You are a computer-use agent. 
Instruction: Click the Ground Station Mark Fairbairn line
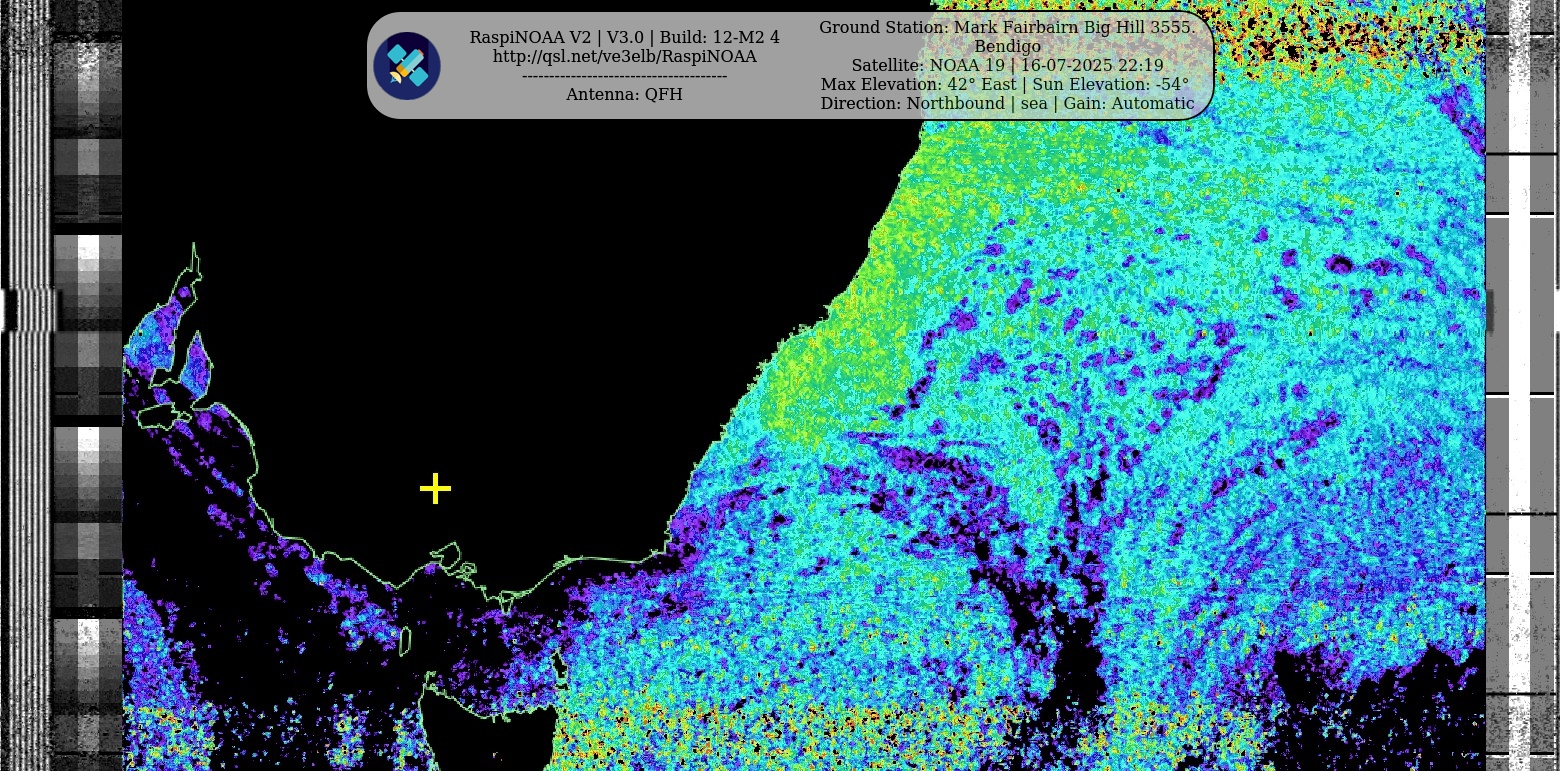pyautogui.click(x=1006, y=28)
